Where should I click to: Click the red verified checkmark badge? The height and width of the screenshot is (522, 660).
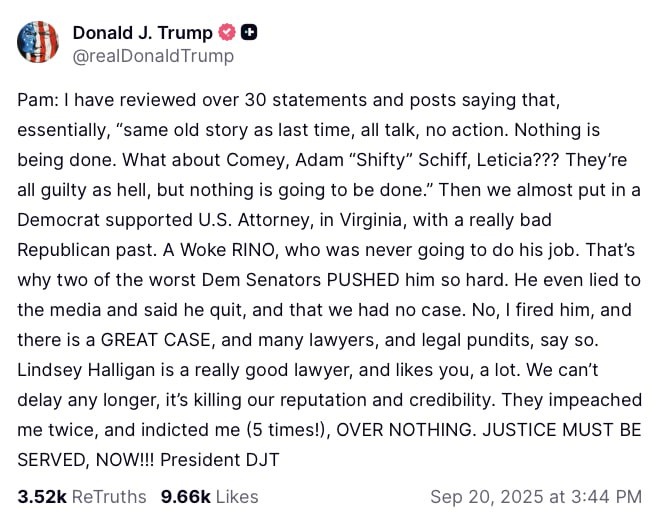227,32
